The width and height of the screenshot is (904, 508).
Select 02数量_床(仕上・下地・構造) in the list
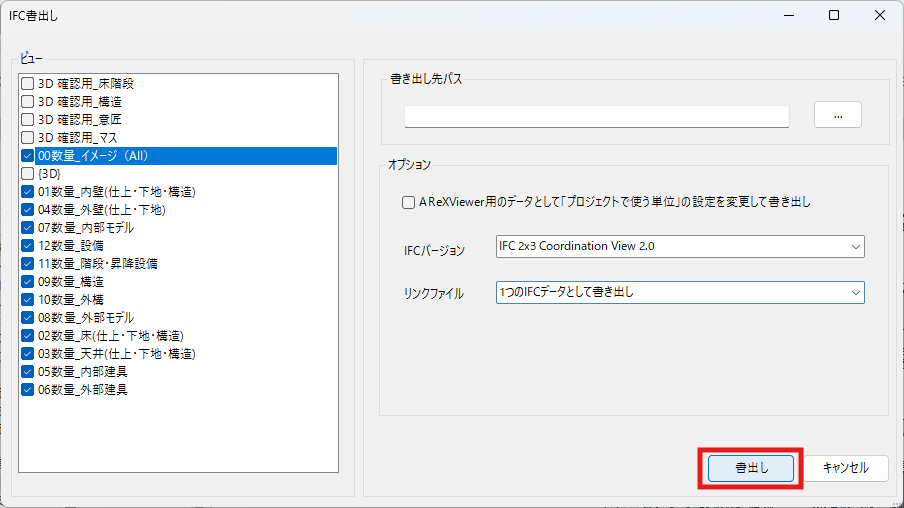click(x=110, y=336)
